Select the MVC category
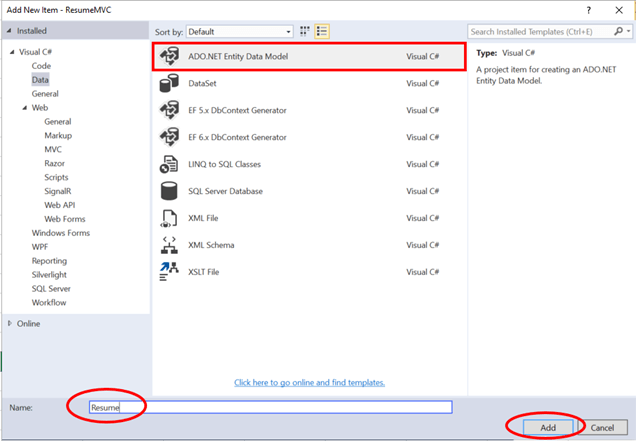This screenshot has width=636, height=441. pos(53,149)
